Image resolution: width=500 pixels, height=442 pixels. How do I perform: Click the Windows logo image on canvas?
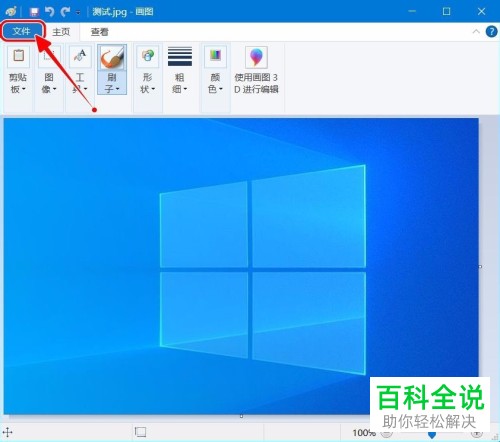pyautogui.click(x=263, y=269)
